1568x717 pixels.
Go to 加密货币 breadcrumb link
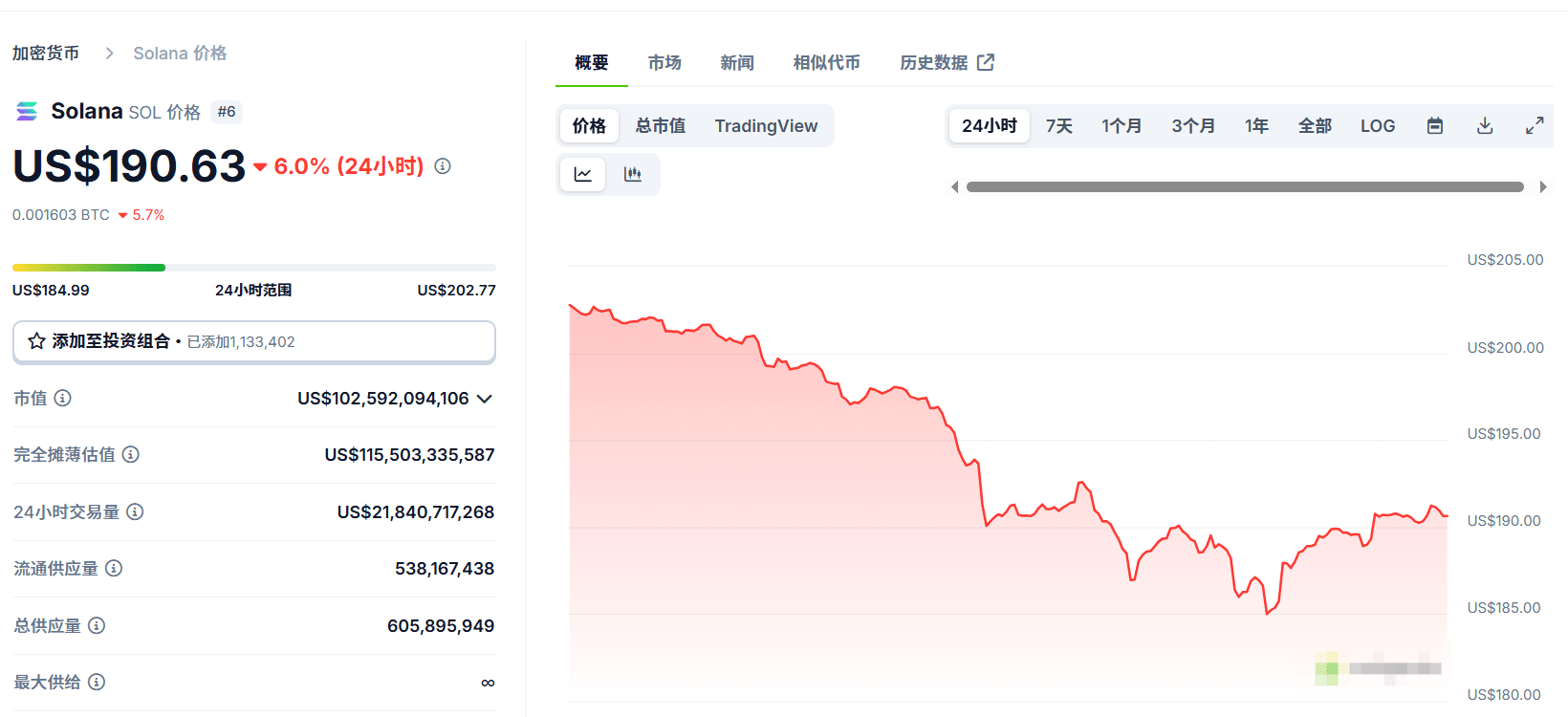46,54
